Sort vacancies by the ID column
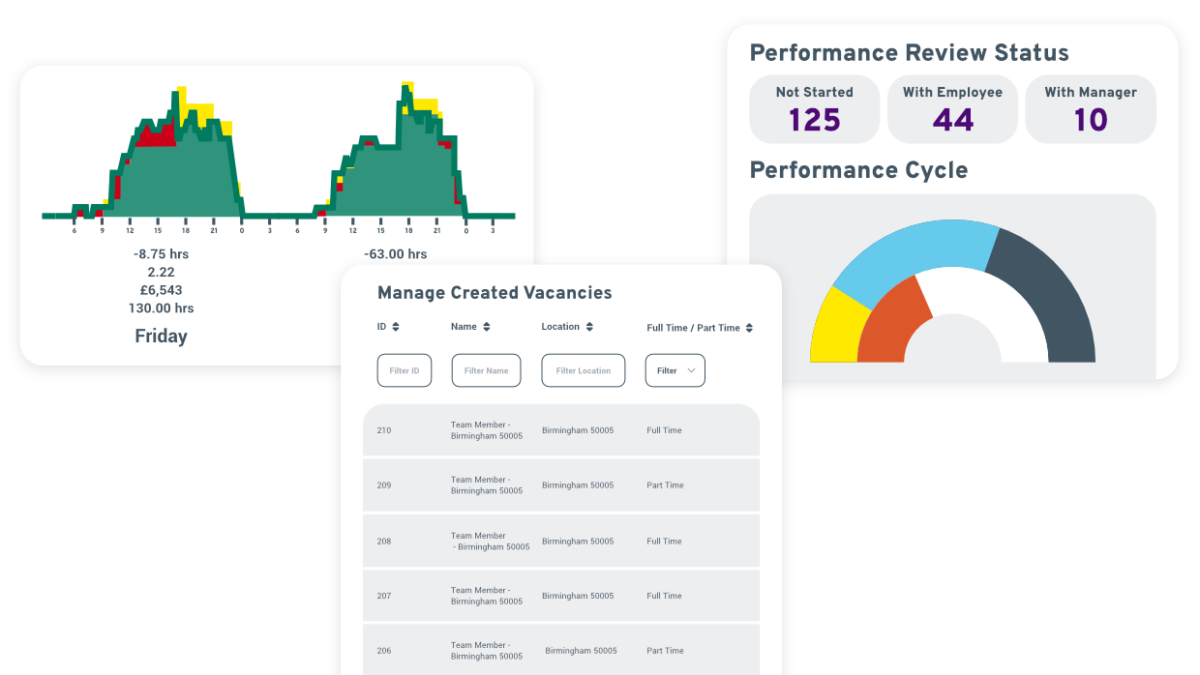This screenshot has width=1200, height=675. click(394, 326)
